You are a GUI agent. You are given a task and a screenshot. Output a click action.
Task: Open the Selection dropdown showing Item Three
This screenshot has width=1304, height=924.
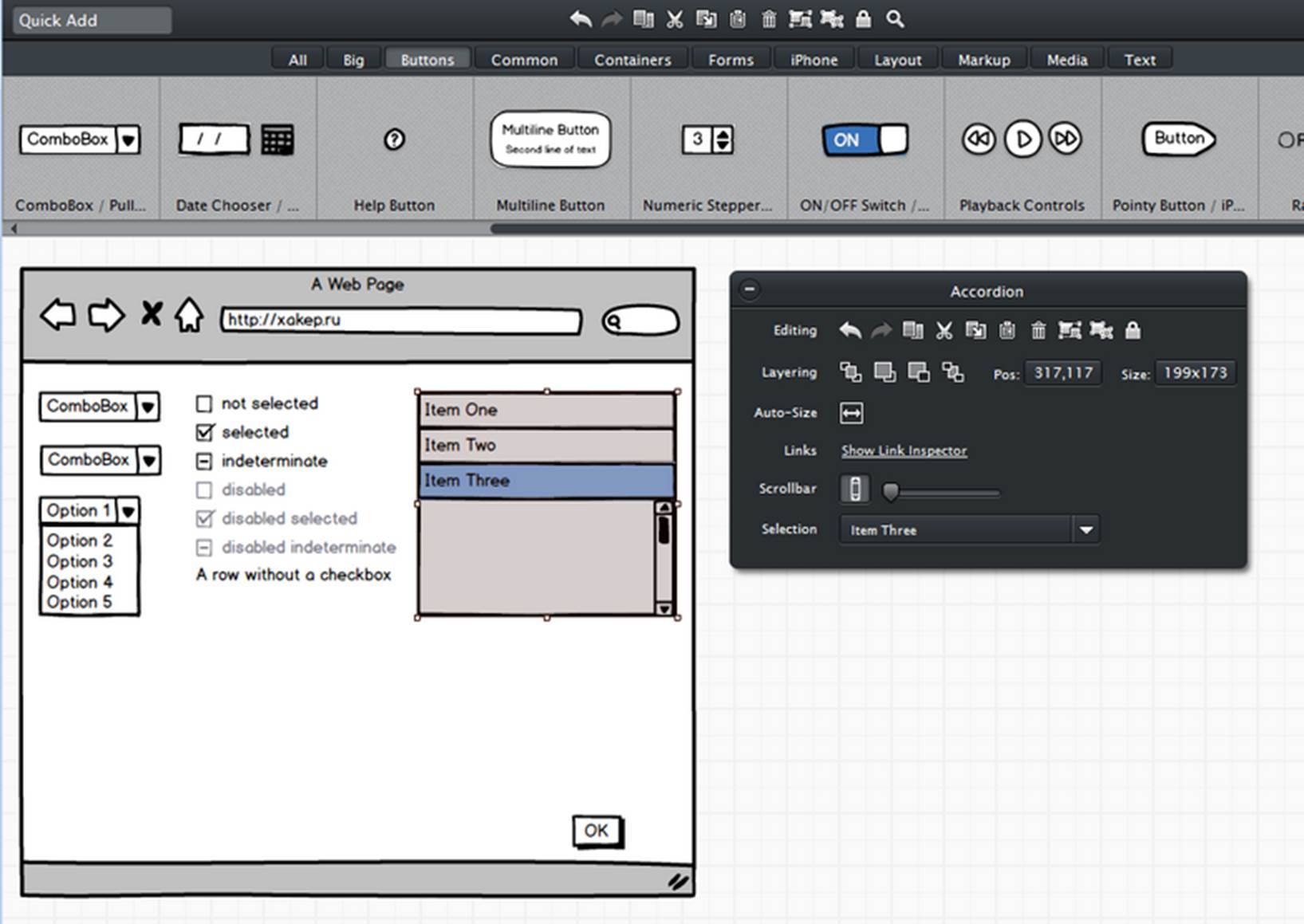[x=1085, y=530]
